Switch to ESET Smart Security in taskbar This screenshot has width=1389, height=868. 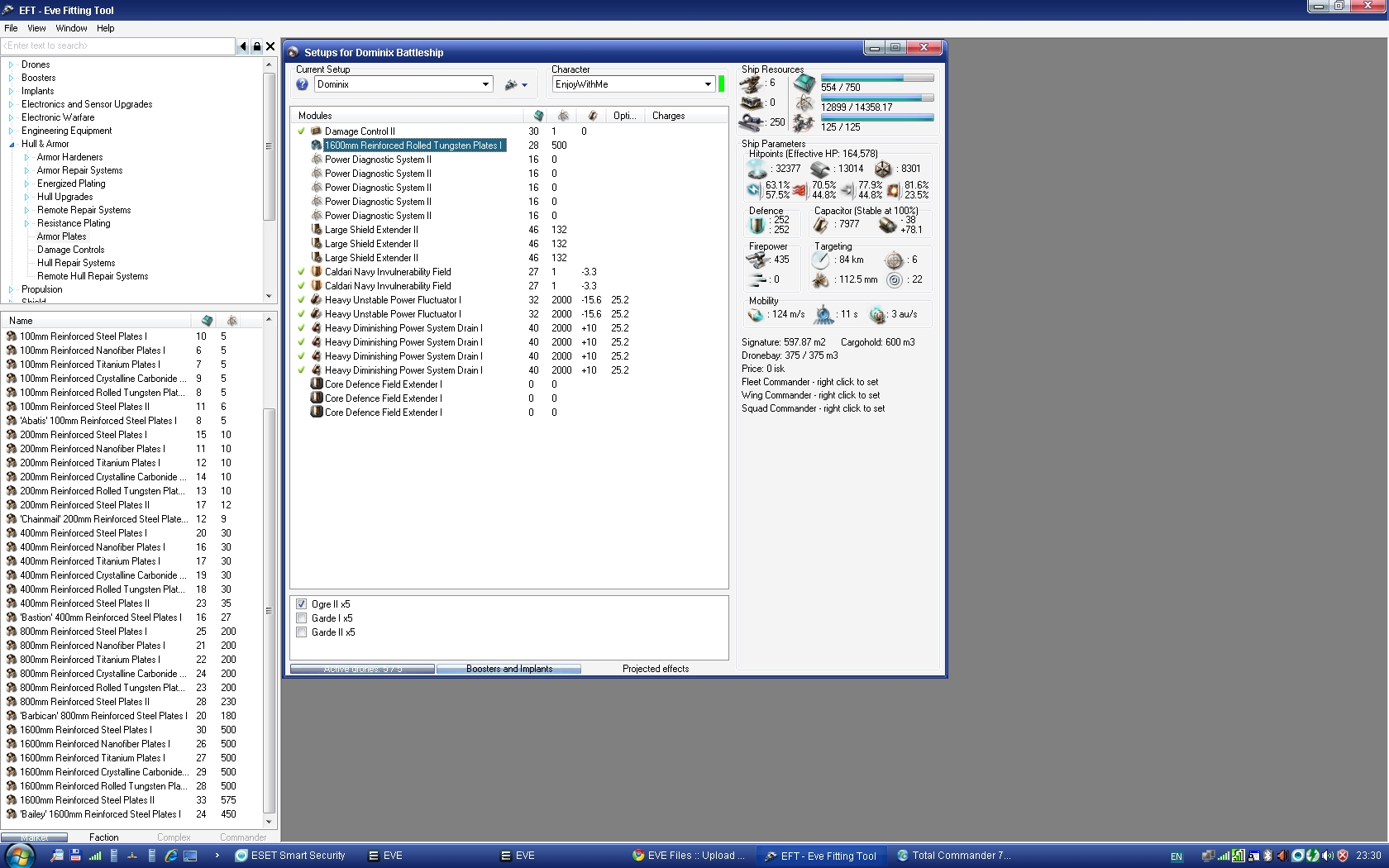(x=291, y=856)
